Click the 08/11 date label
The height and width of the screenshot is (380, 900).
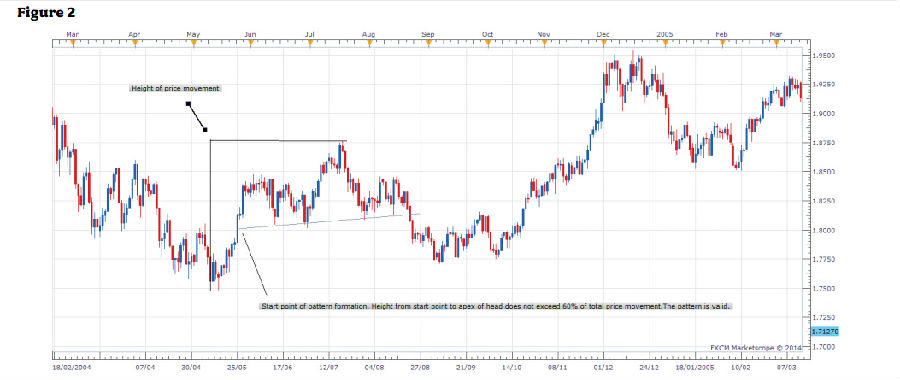557,366
